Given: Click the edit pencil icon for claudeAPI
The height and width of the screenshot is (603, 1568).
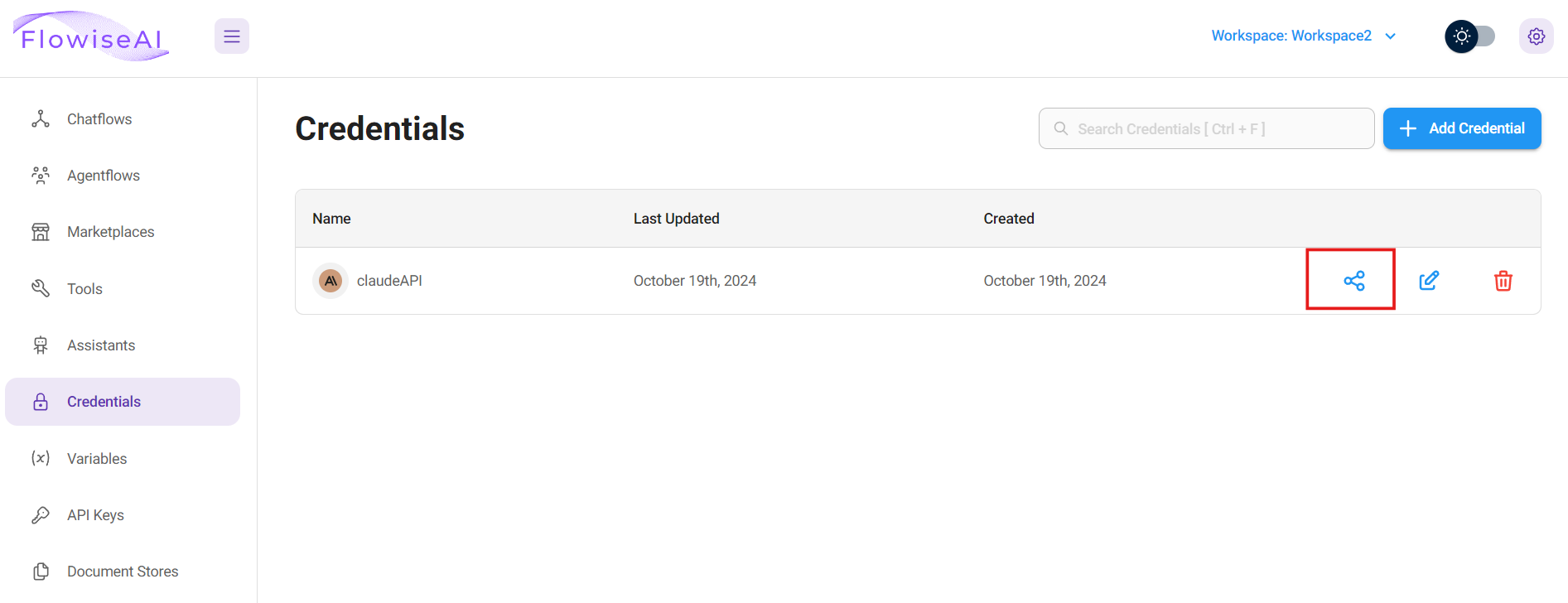Looking at the screenshot, I should point(1428,281).
